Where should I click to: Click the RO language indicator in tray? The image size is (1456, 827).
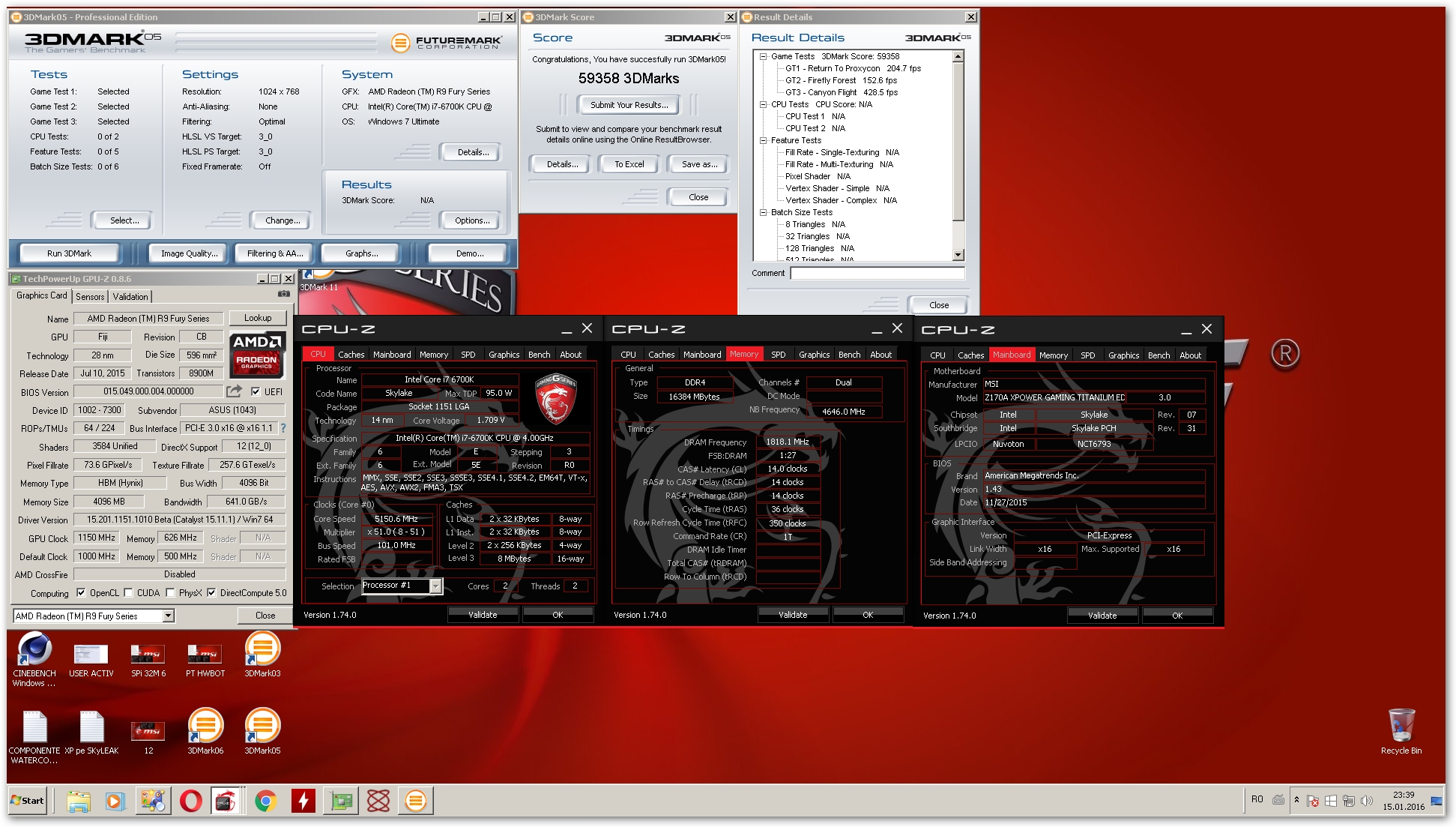pyautogui.click(x=1257, y=800)
